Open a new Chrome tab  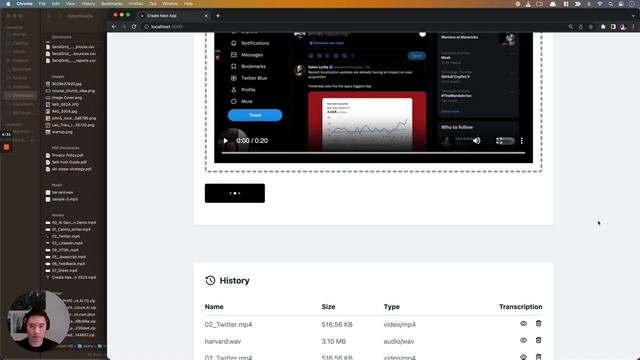click(x=218, y=16)
